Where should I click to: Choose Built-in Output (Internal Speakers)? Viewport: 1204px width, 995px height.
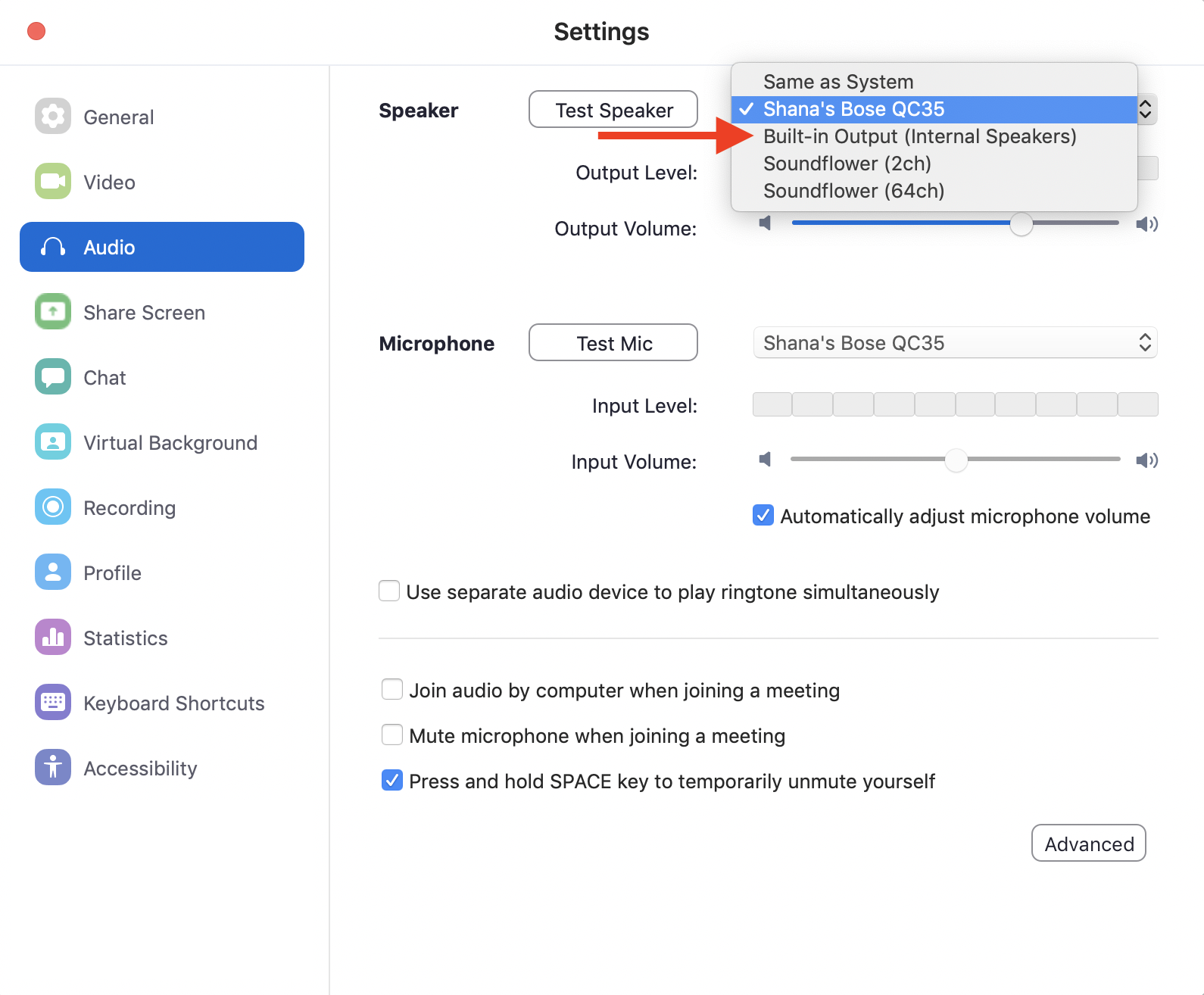click(934, 136)
